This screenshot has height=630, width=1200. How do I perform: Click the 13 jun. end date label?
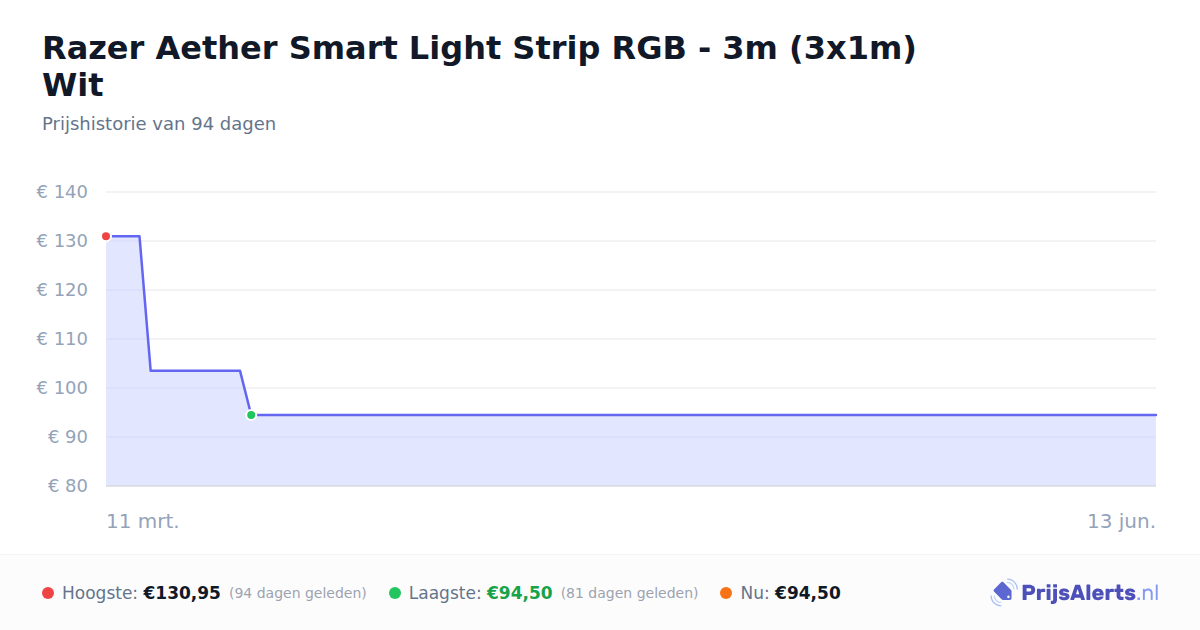pos(1122,521)
